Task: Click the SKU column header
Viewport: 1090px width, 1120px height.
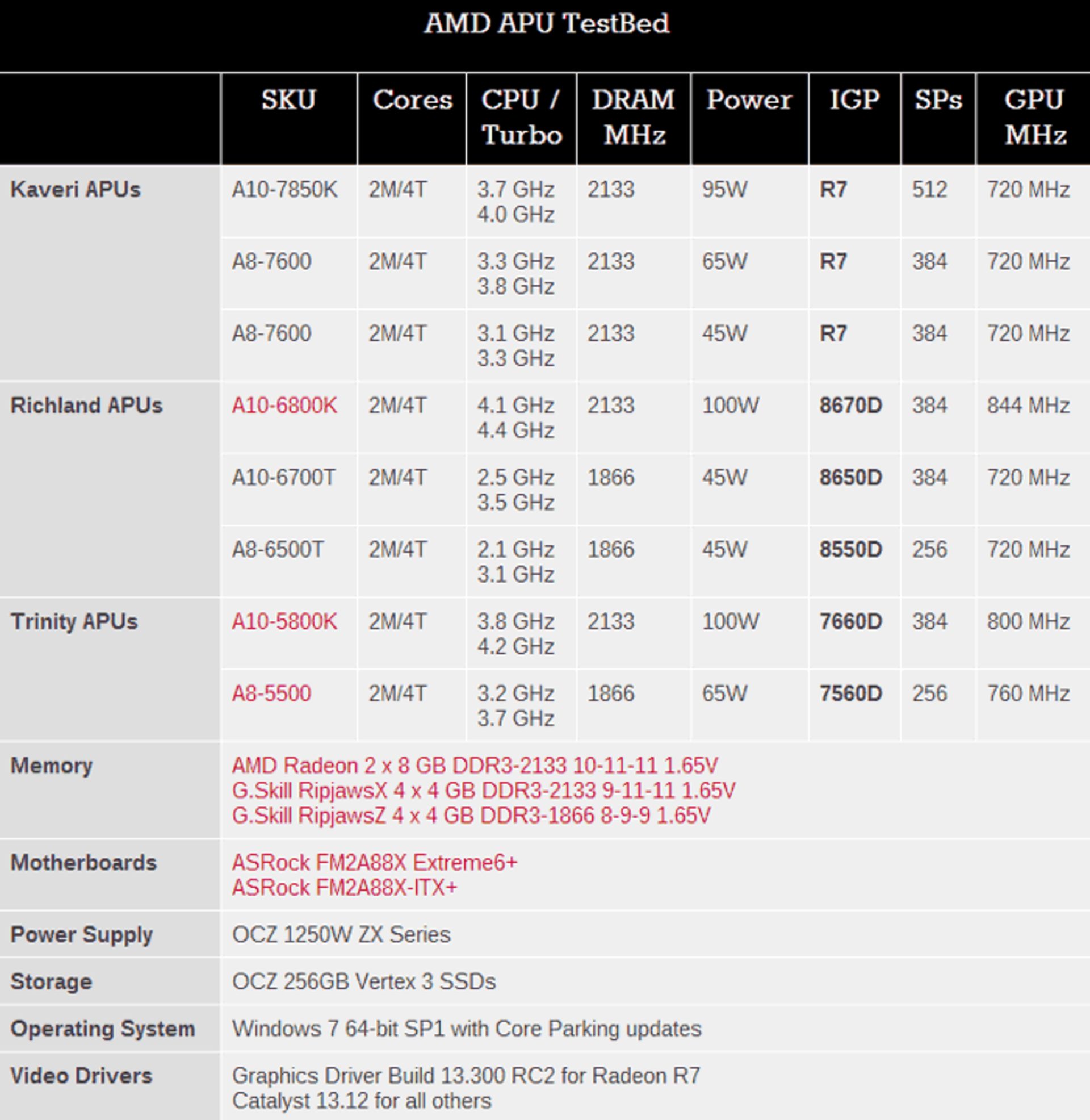Action: 288,100
